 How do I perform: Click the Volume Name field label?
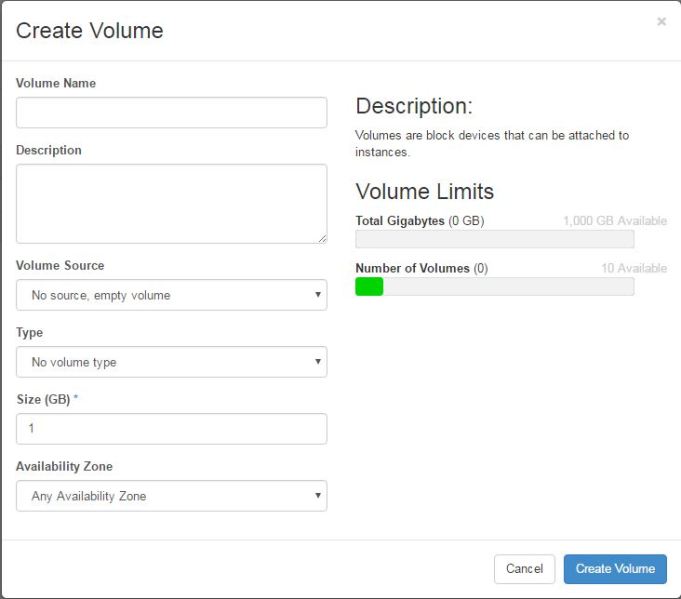click(x=56, y=83)
